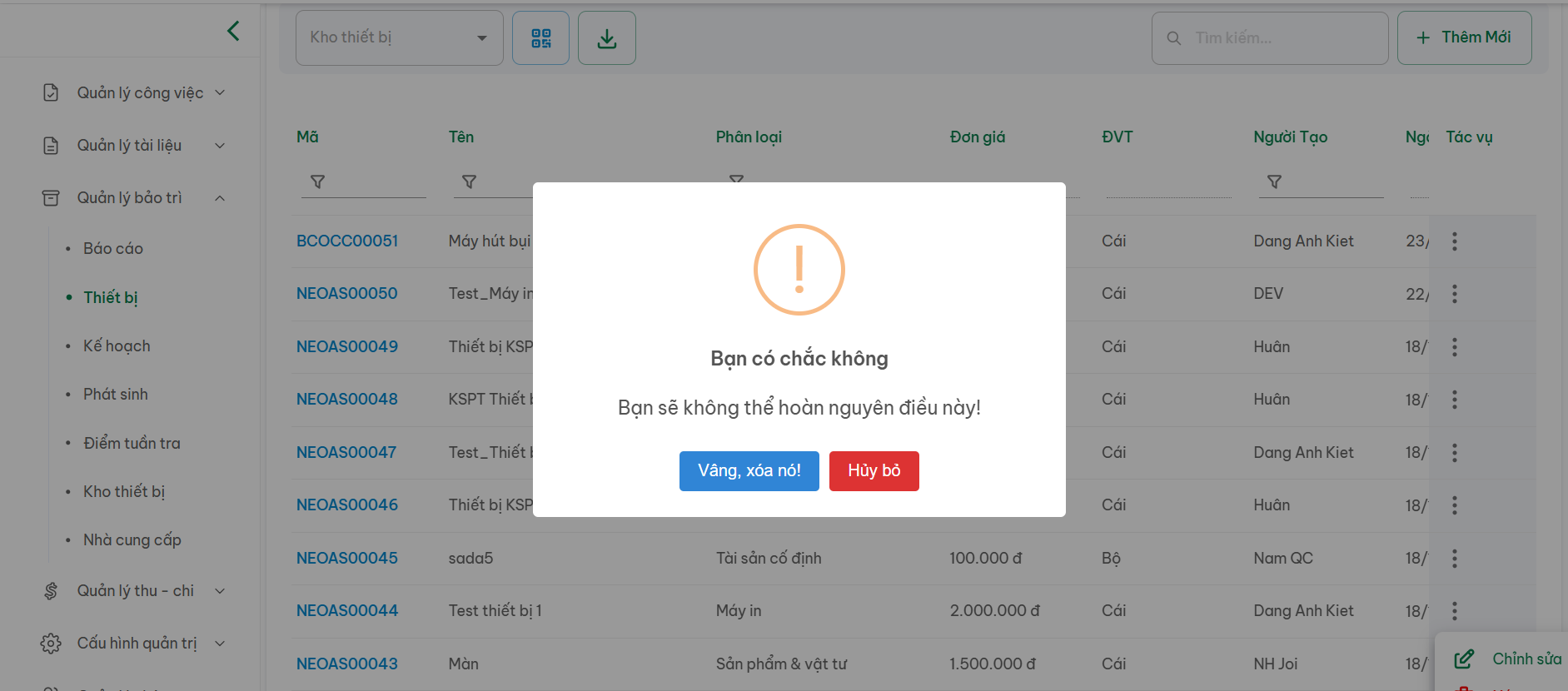
Task: Collapse sidebar with the left arrow icon
Action: (x=233, y=31)
